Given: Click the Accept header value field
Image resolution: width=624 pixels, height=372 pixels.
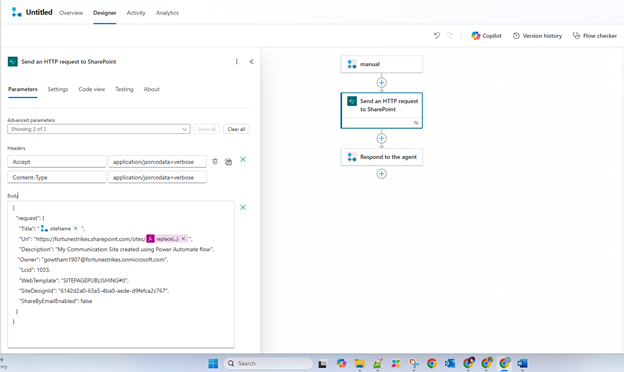Looking at the screenshot, I should click(157, 162).
